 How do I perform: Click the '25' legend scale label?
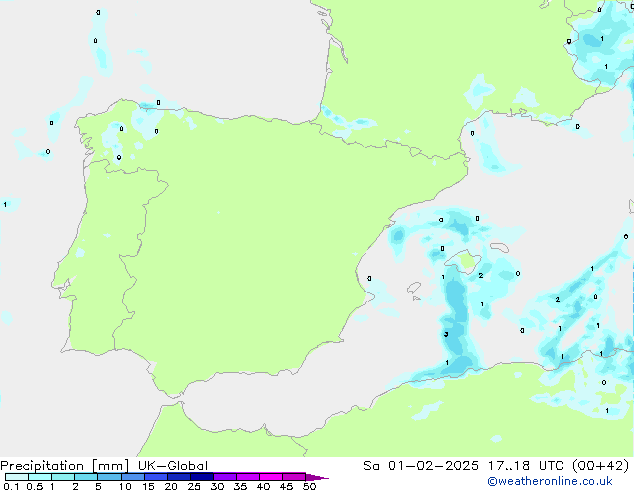[194, 486]
